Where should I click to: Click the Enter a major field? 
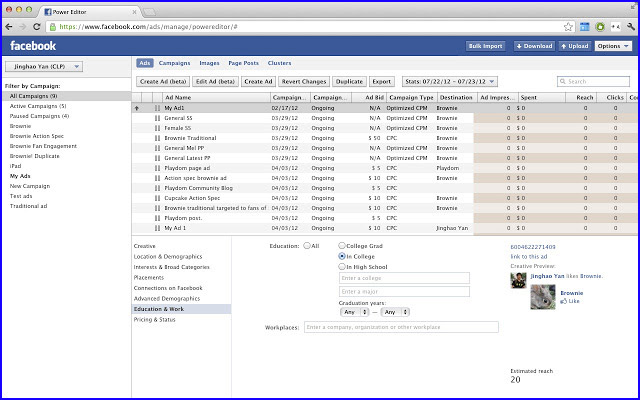(x=404, y=291)
